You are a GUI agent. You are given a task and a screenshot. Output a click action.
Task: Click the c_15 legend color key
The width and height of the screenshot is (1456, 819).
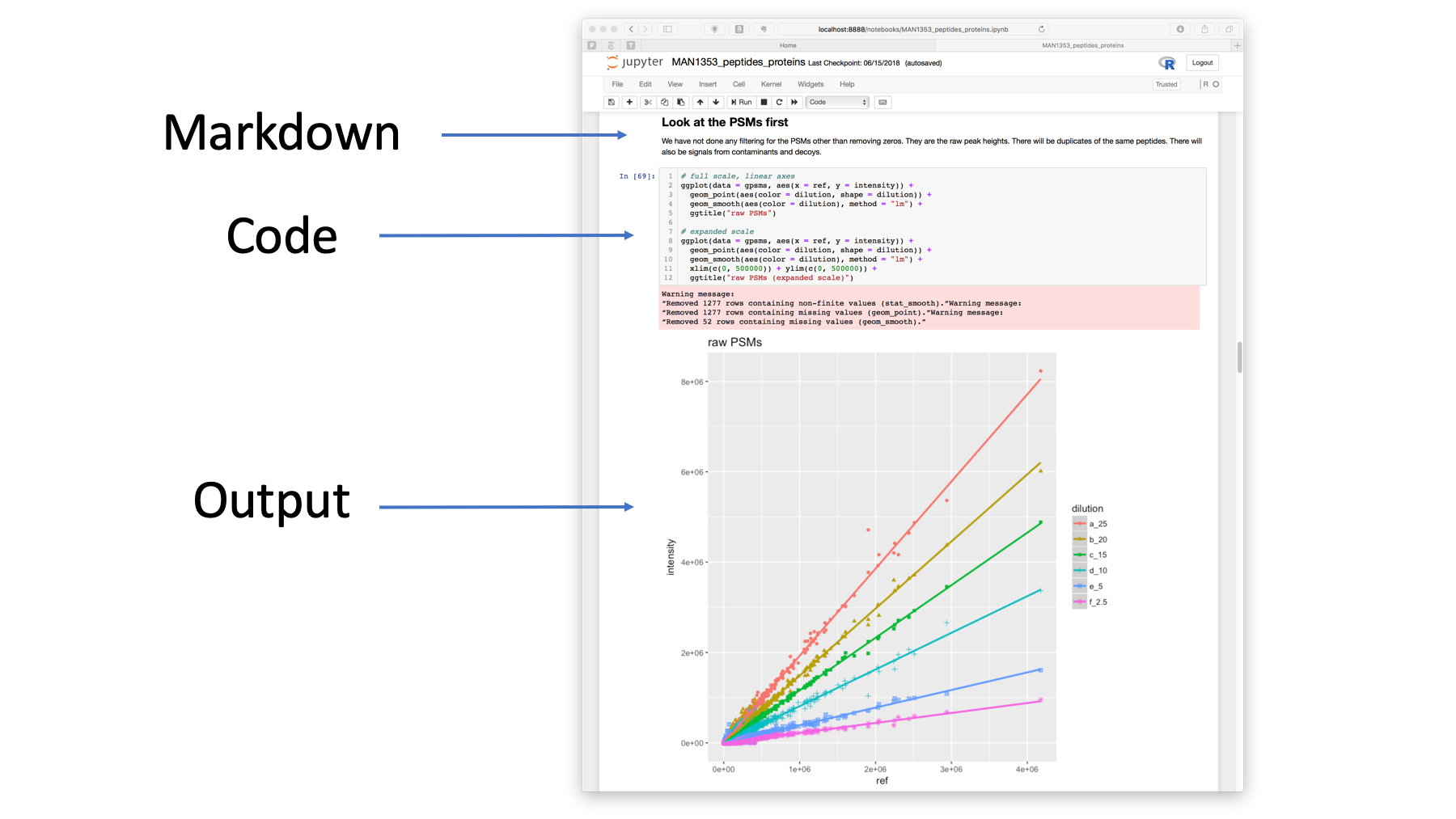[1079, 555]
